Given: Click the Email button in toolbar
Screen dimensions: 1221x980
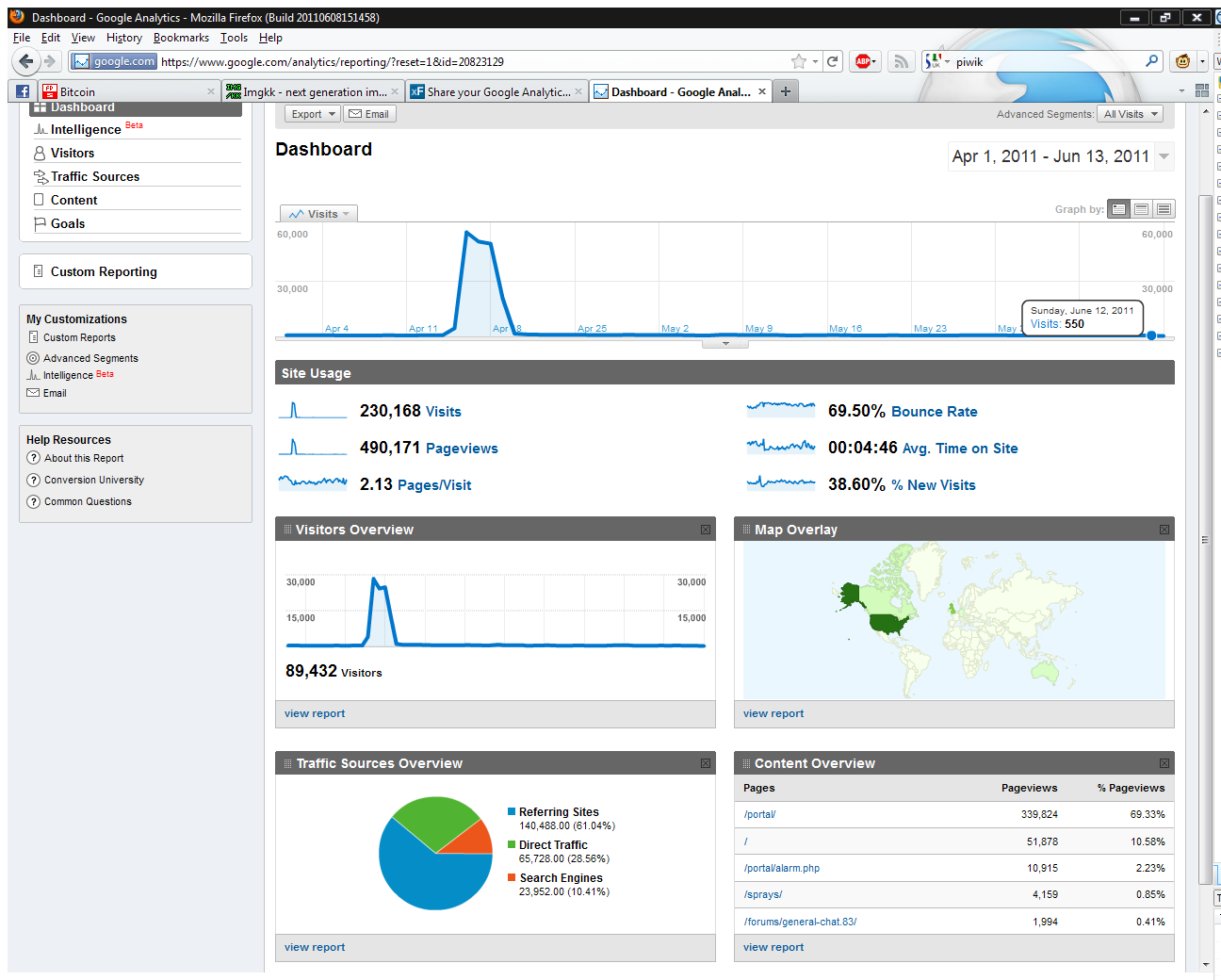Looking at the screenshot, I should [369, 114].
